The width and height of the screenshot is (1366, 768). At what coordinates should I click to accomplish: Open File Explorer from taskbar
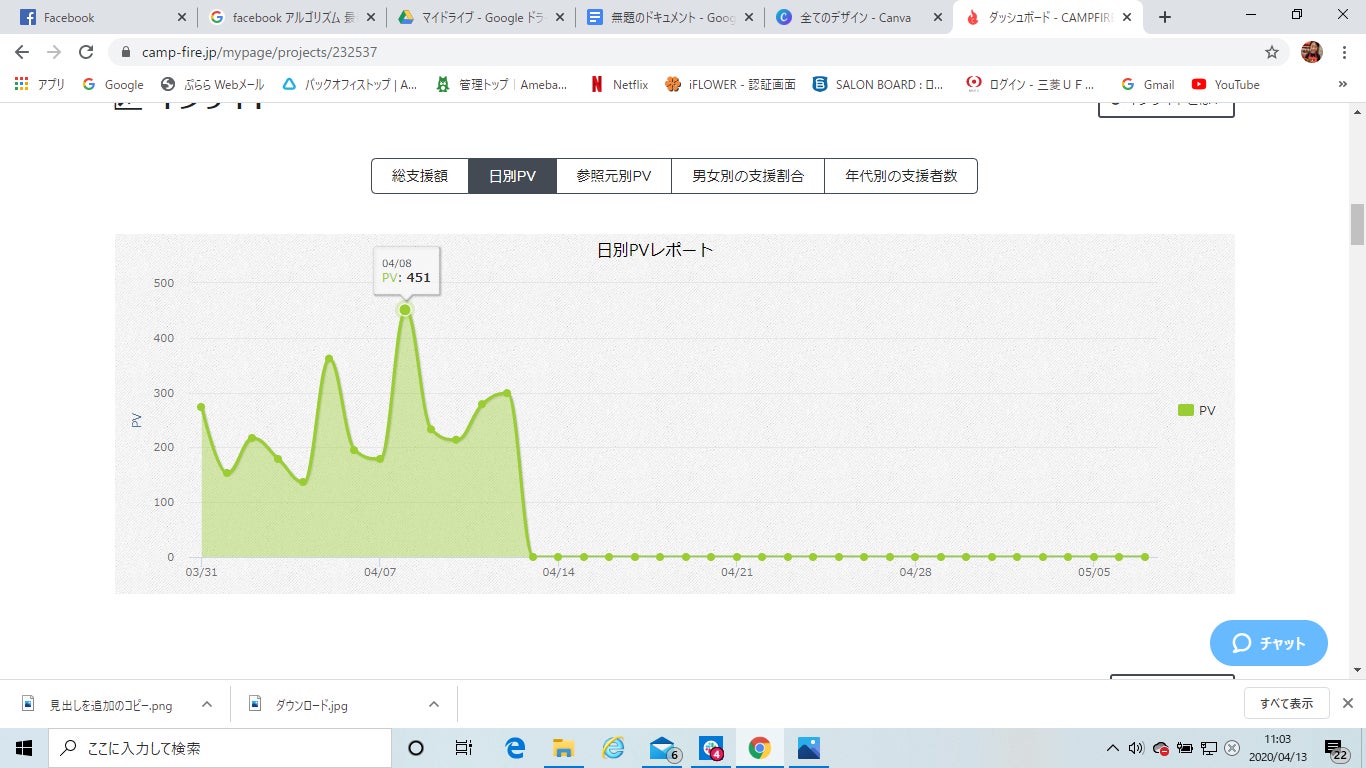[564, 748]
